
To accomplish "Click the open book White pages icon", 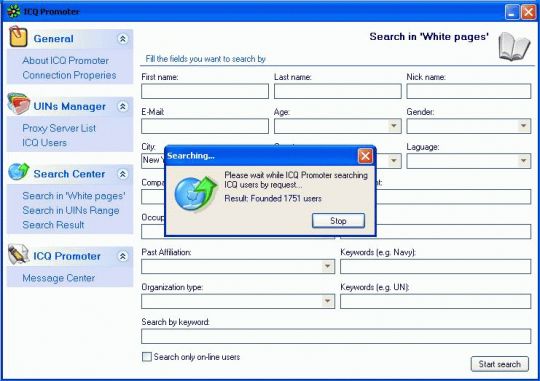I will pyautogui.click(x=514, y=46).
